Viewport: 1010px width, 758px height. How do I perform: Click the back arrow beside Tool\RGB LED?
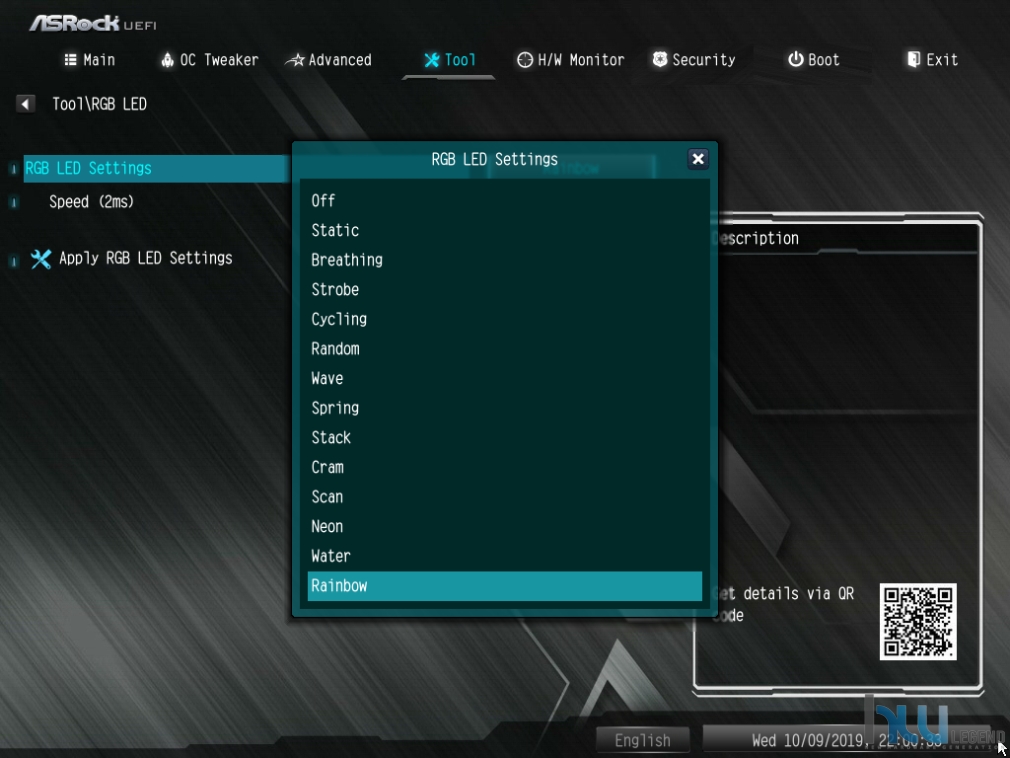point(25,104)
